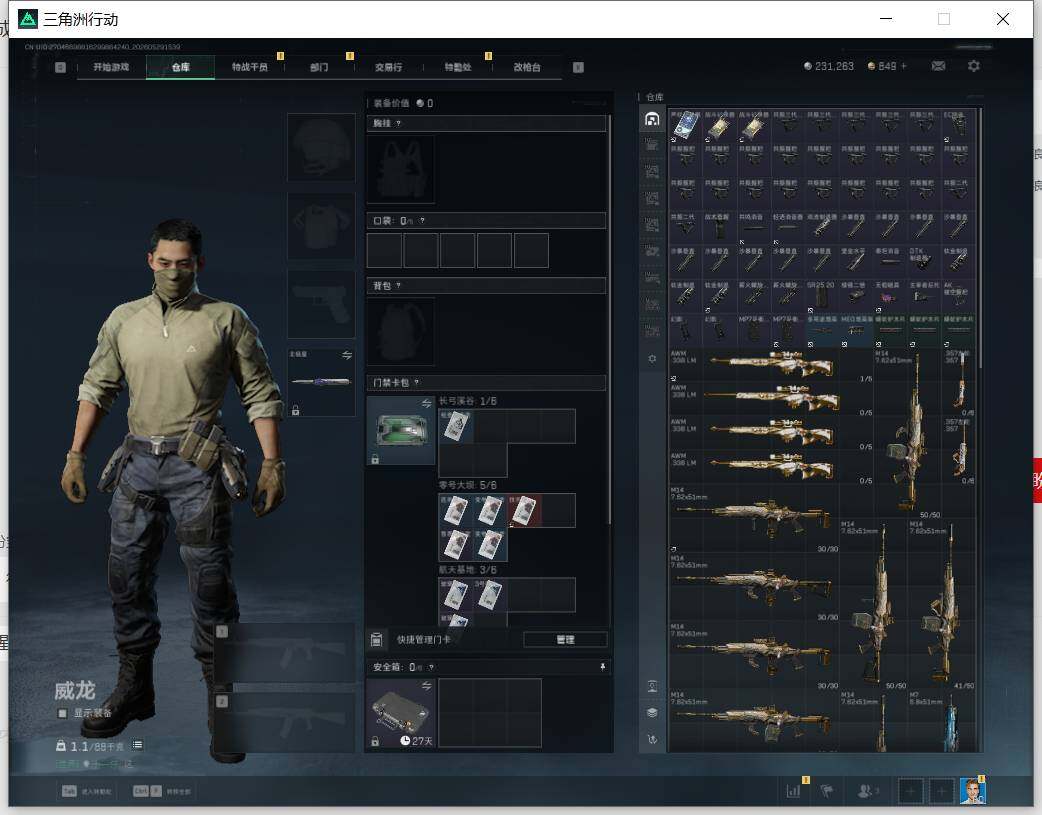Open the 部门 tab
The height and width of the screenshot is (815, 1042).
(319, 67)
